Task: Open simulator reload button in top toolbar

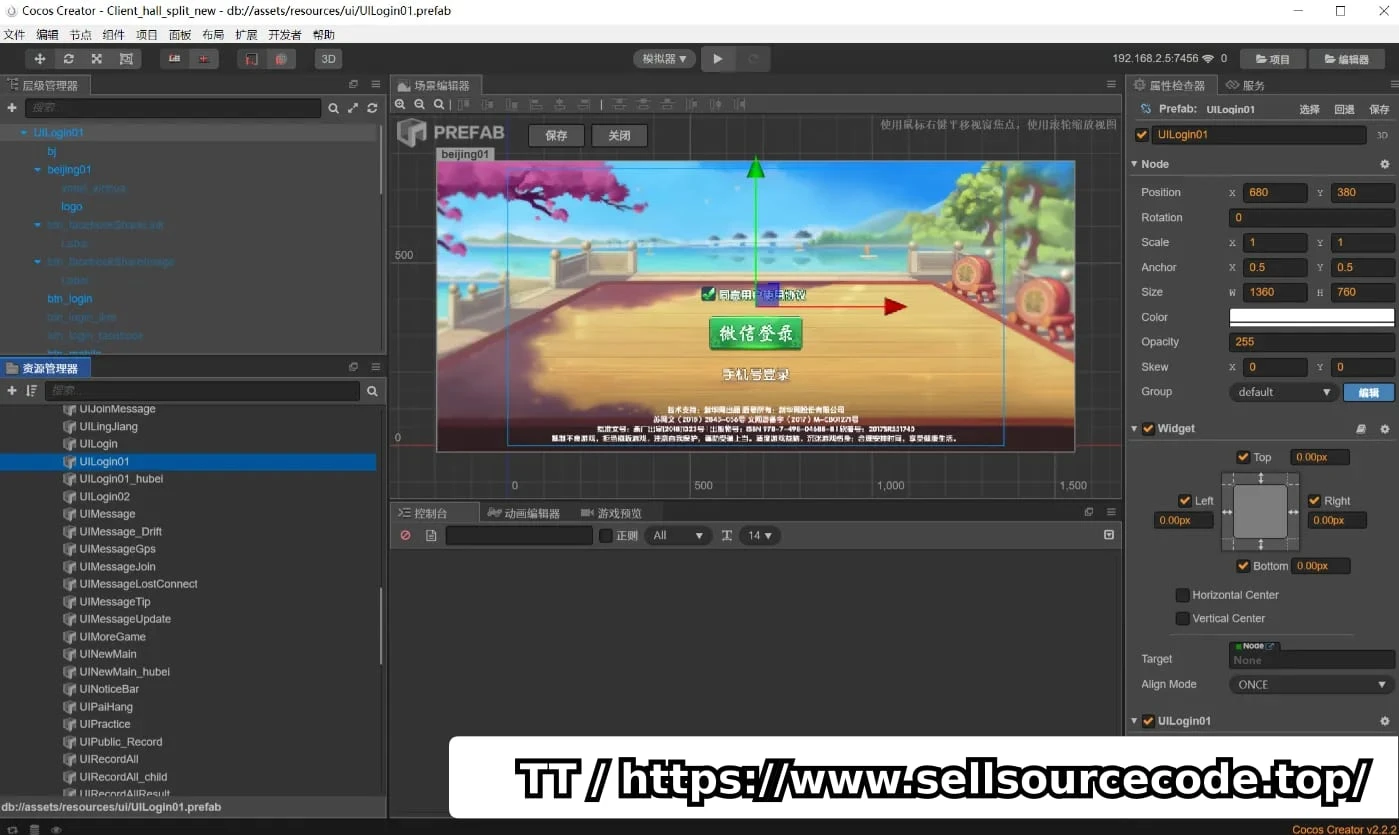Action: (x=753, y=59)
